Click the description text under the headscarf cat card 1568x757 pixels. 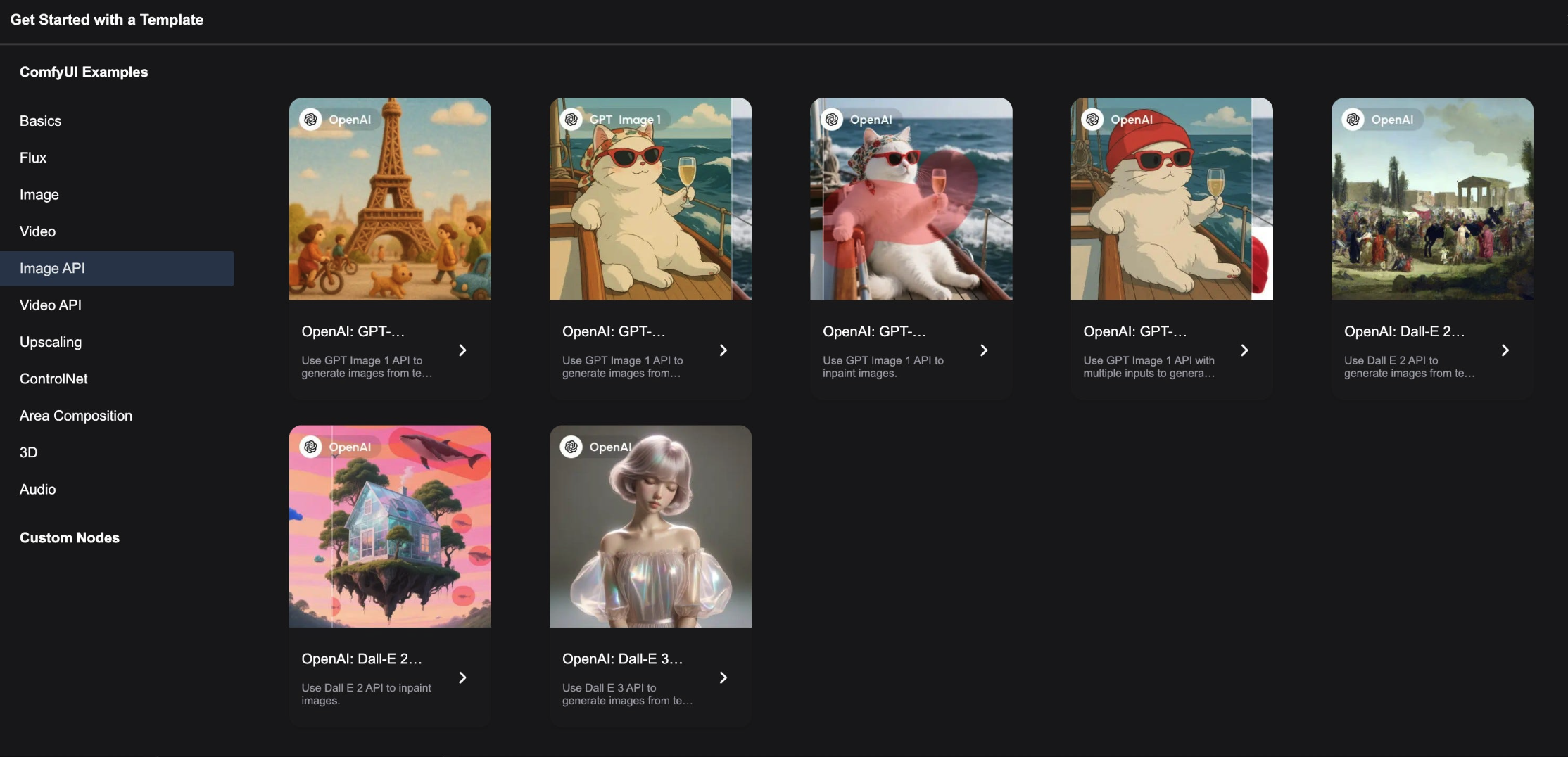click(x=623, y=367)
